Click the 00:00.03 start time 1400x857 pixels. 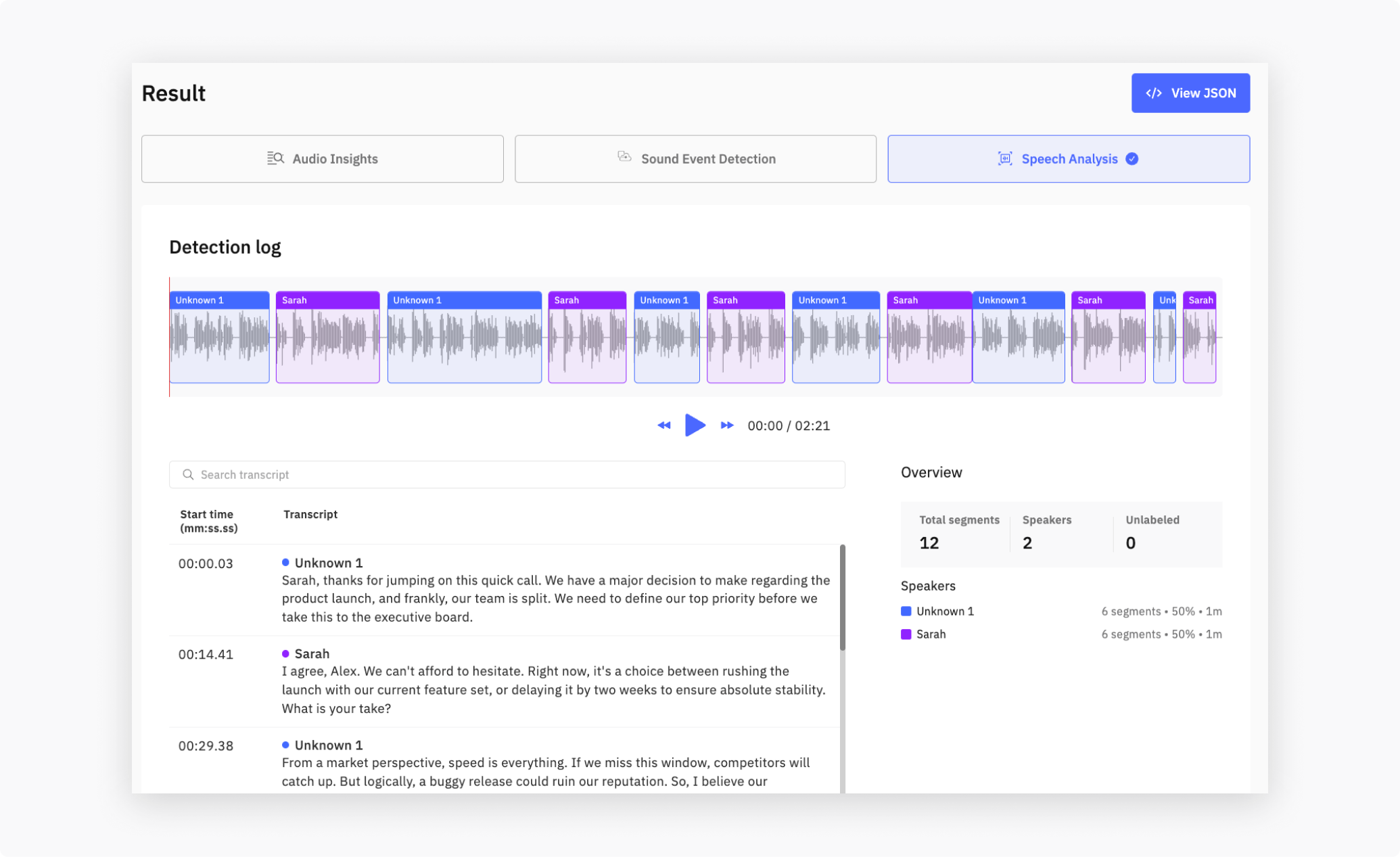[206, 563]
